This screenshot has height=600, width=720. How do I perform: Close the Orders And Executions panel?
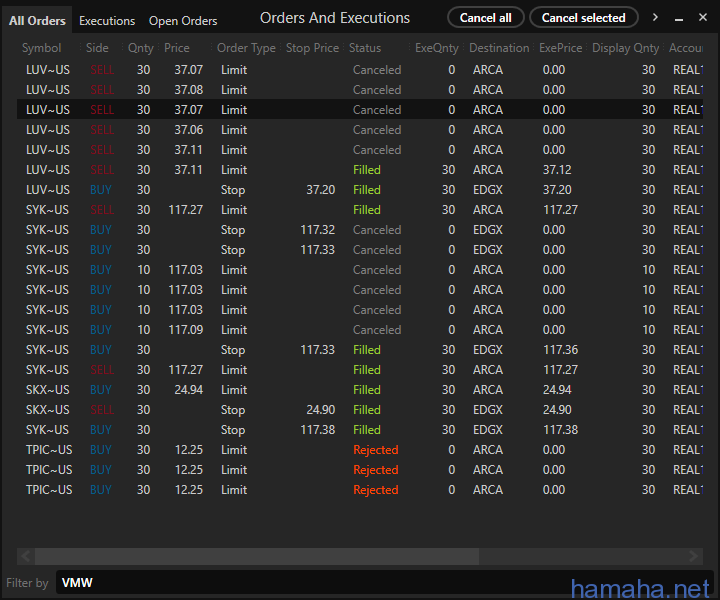703,17
